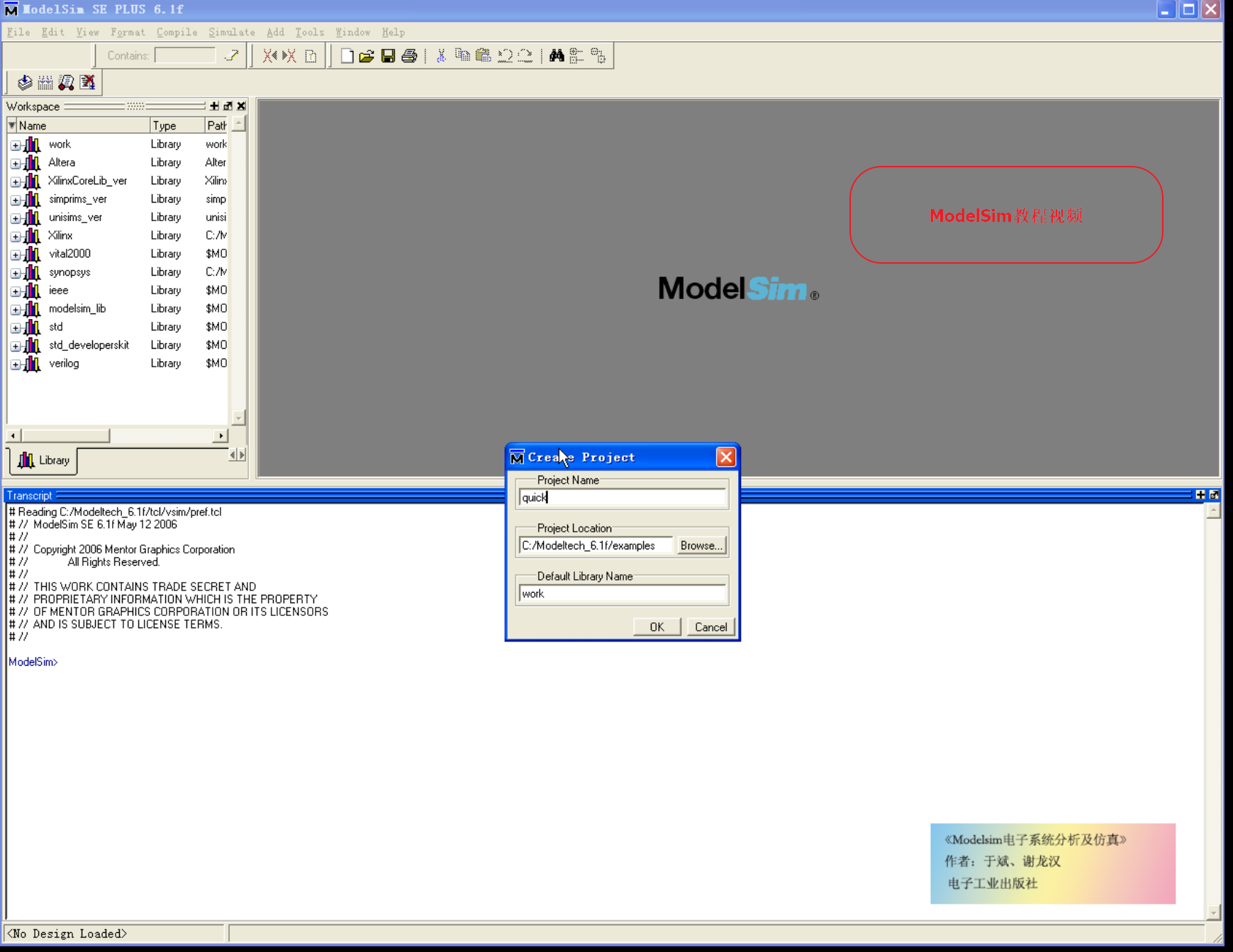Image resolution: width=1233 pixels, height=952 pixels.
Task: Click the pencil icon next to Contains field
Action: tap(232, 55)
